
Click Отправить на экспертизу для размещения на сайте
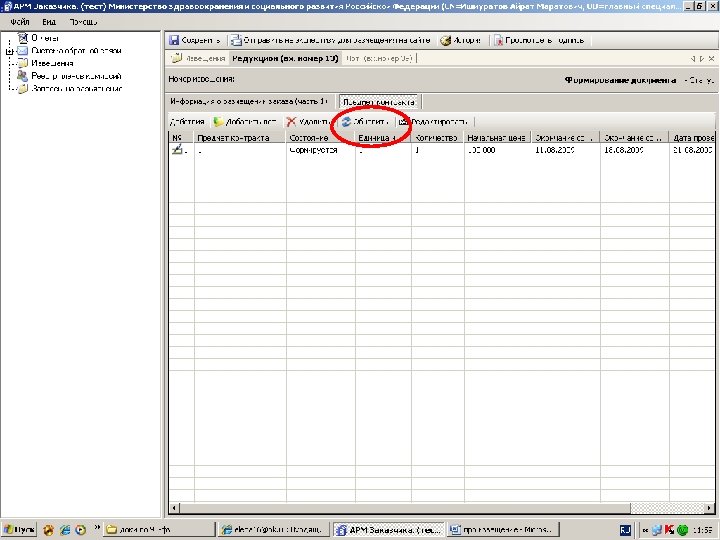(x=337, y=40)
